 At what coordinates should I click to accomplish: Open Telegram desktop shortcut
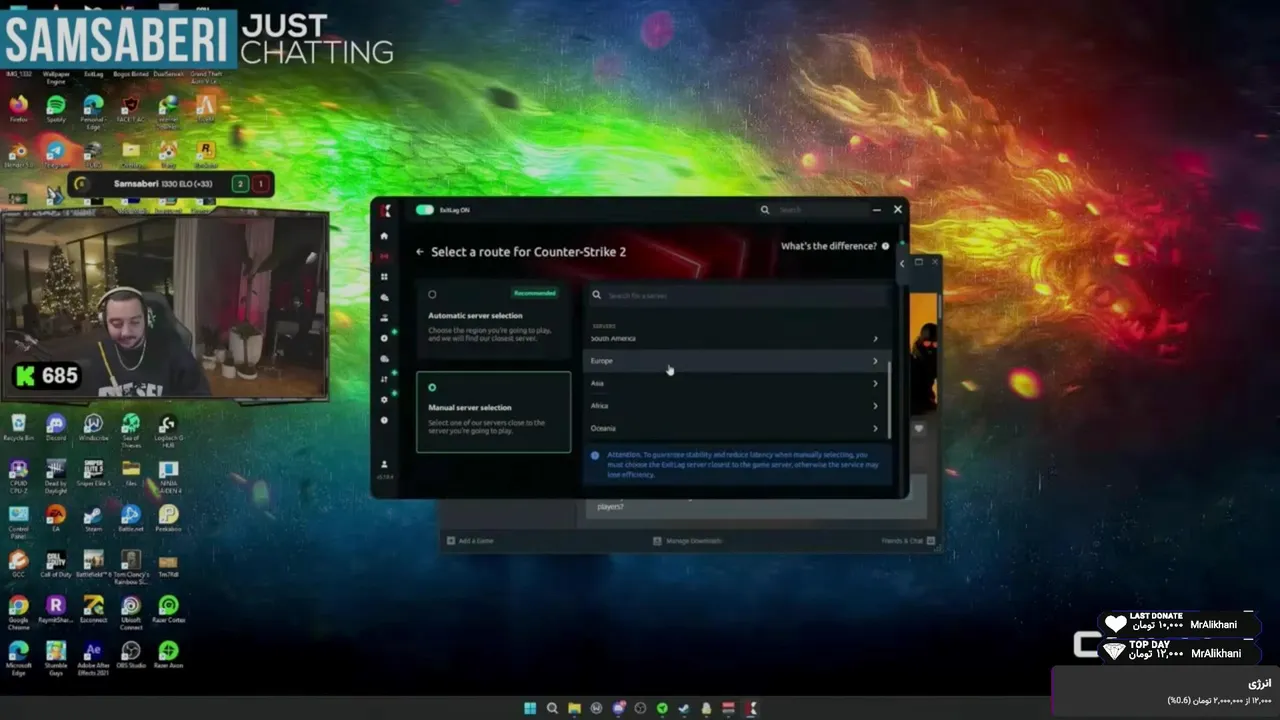point(56,154)
